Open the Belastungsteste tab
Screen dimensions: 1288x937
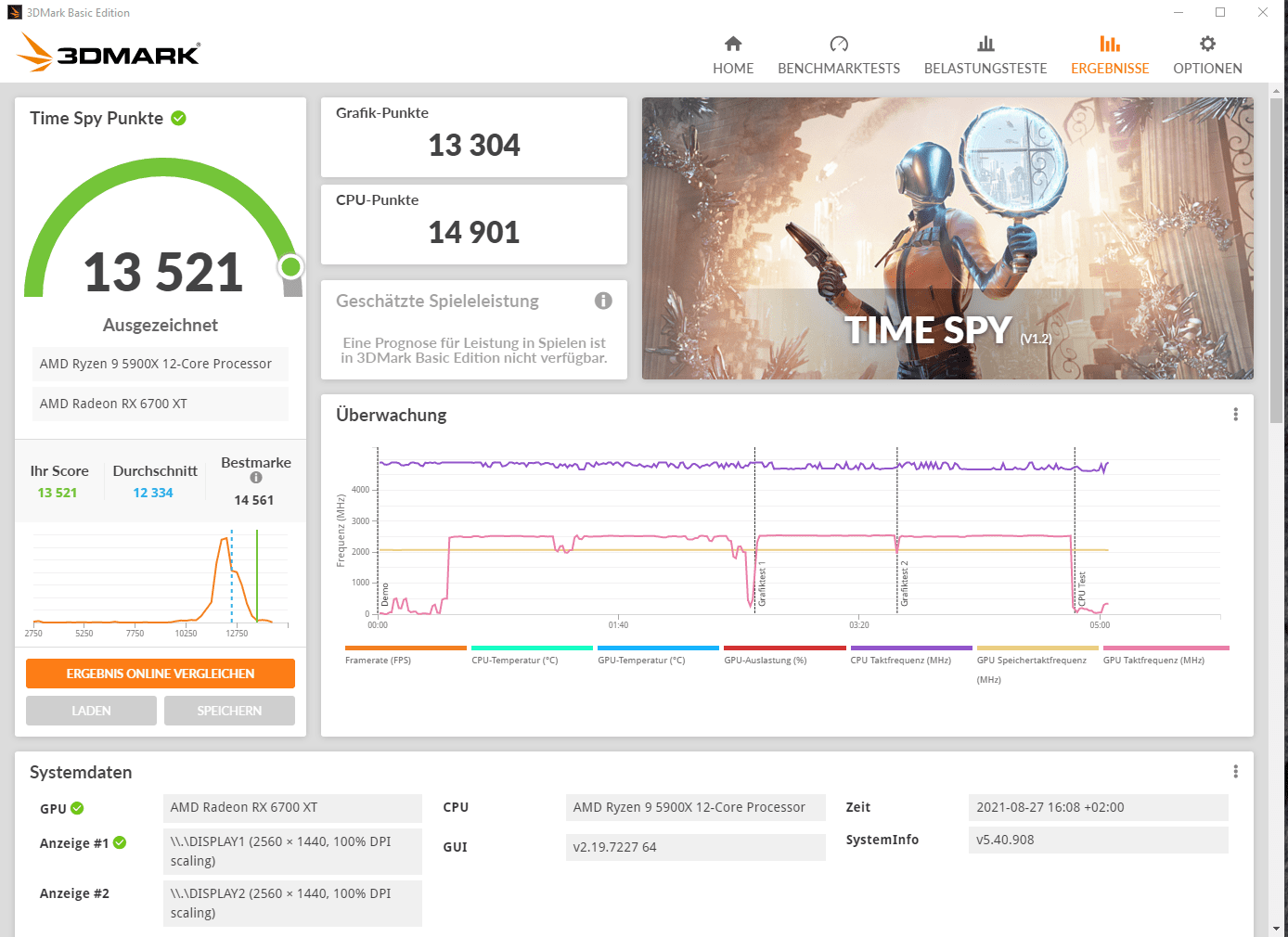985,56
